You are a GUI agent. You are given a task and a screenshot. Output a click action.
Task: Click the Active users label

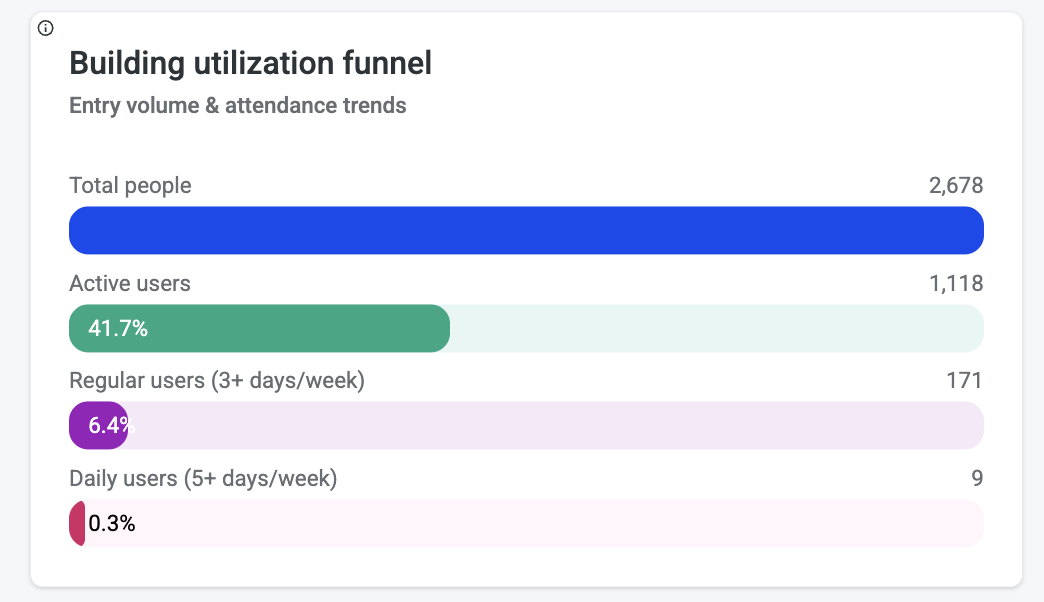129,284
